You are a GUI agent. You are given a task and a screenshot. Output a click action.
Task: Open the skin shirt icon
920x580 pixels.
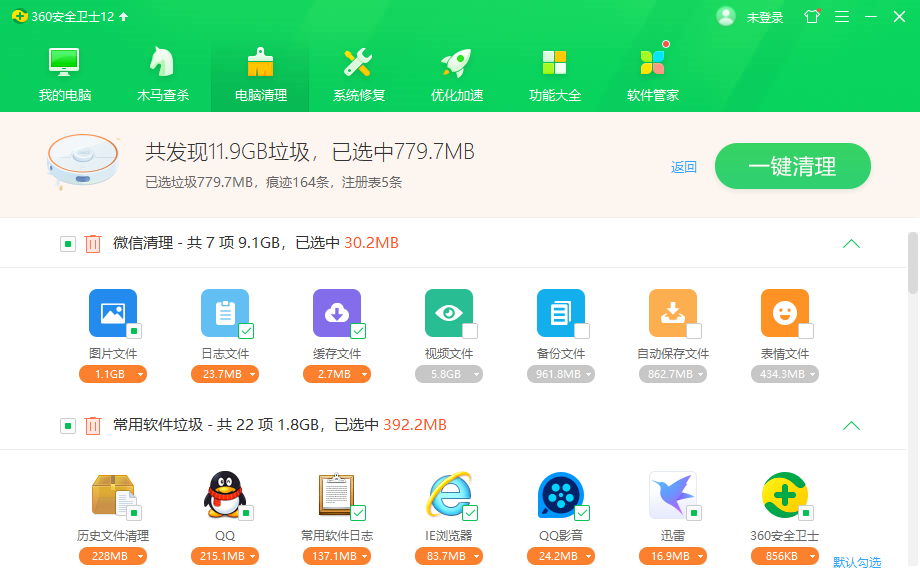(x=812, y=16)
